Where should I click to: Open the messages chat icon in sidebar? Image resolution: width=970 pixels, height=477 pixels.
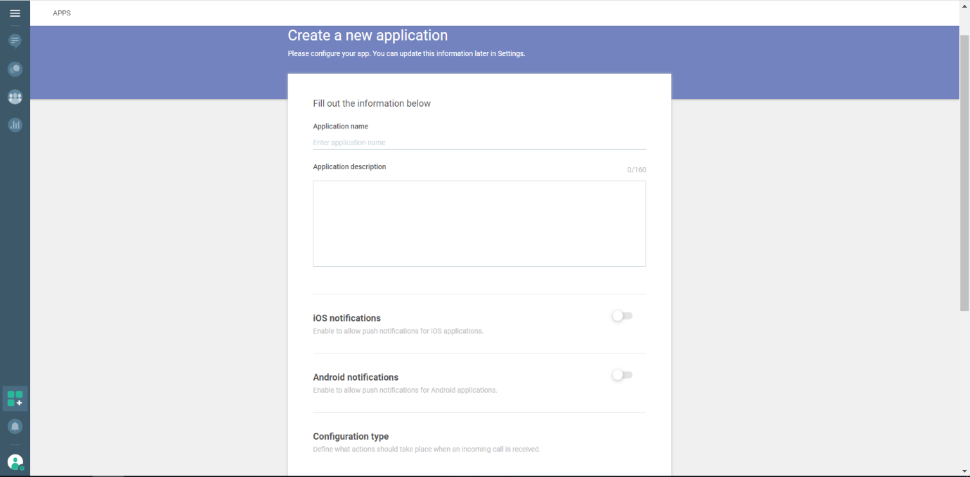pyautogui.click(x=15, y=41)
